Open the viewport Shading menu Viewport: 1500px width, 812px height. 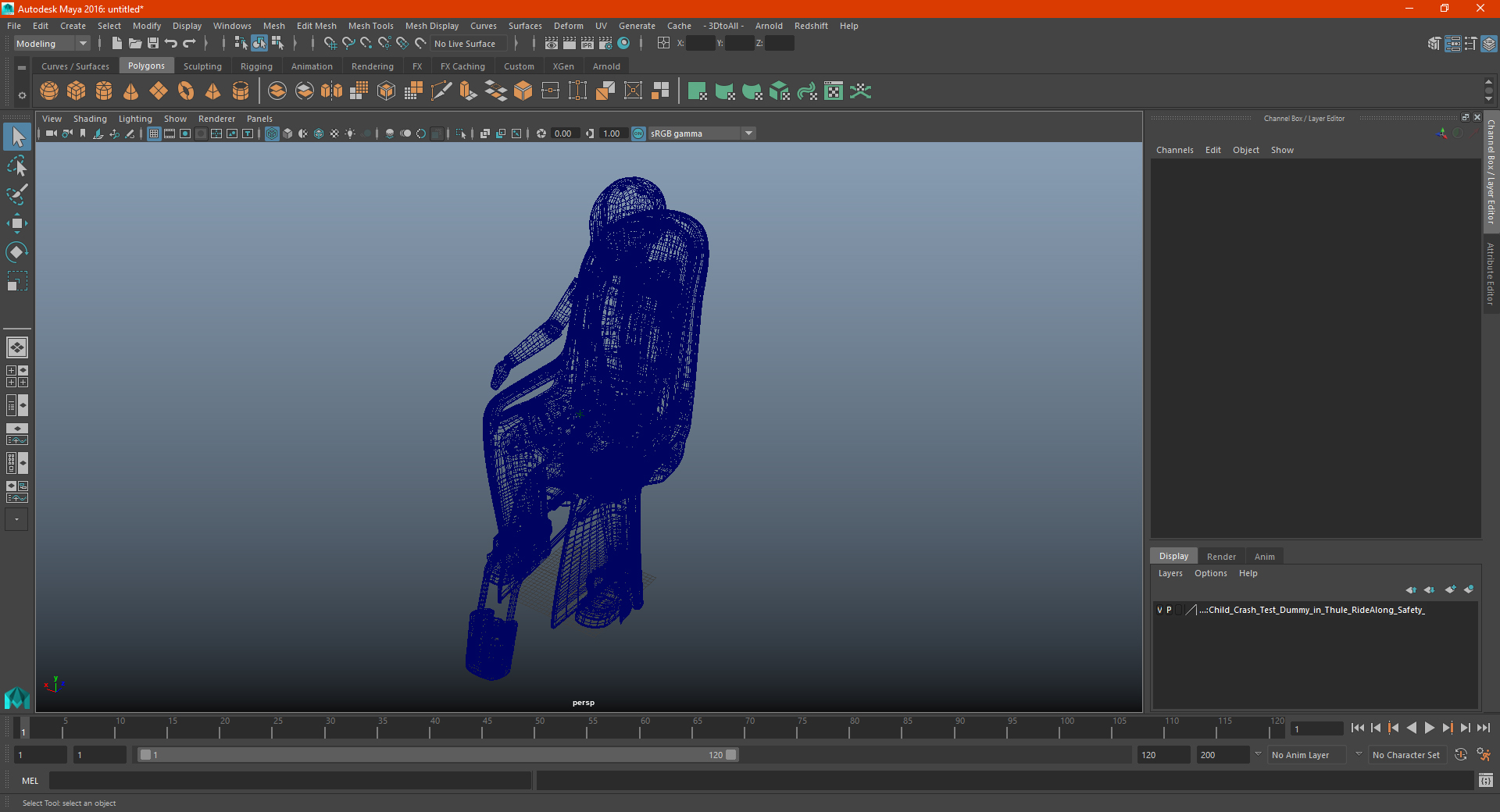[x=90, y=119]
